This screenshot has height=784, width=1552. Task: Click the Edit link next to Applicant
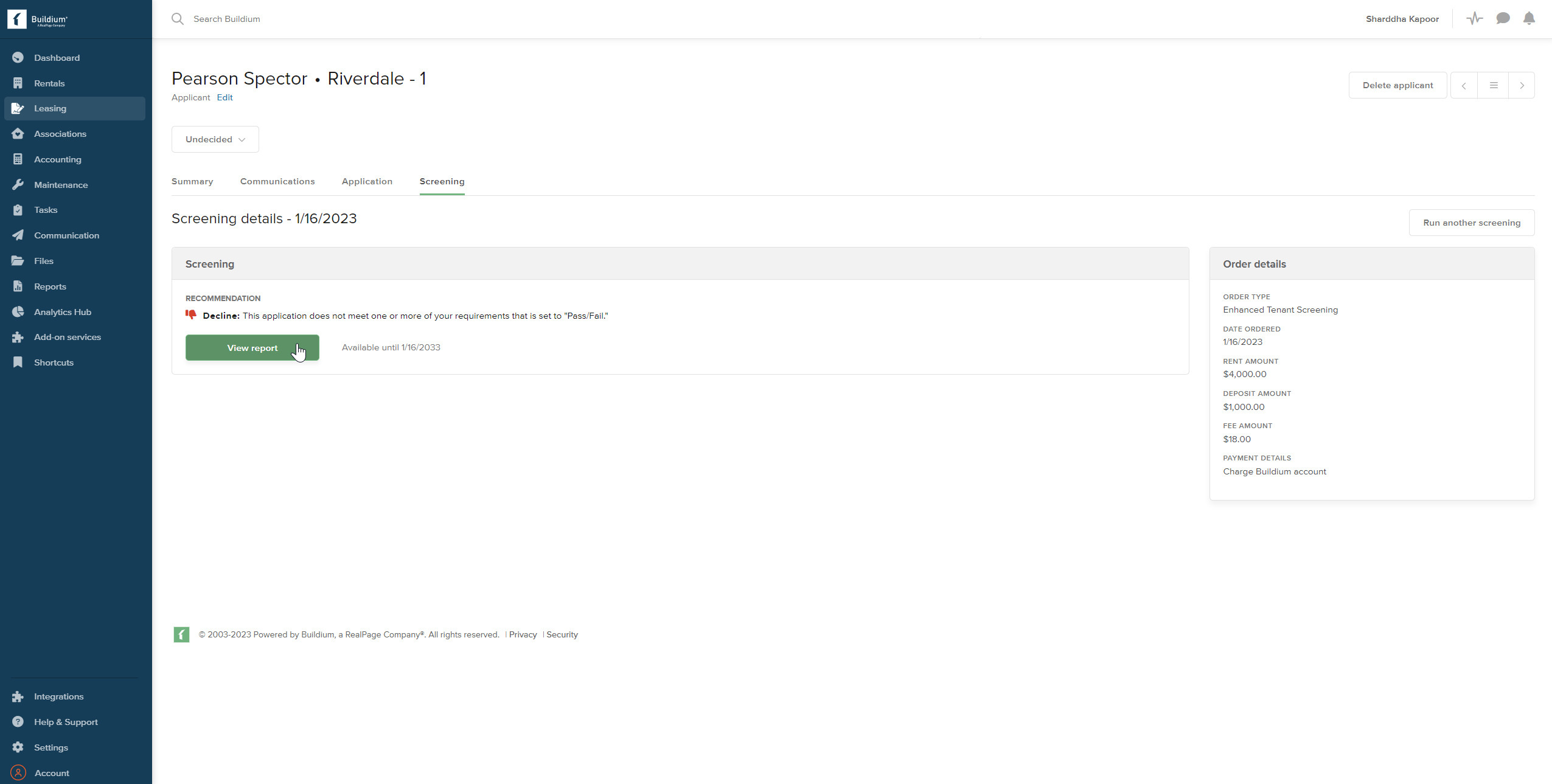pyautogui.click(x=224, y=97)
